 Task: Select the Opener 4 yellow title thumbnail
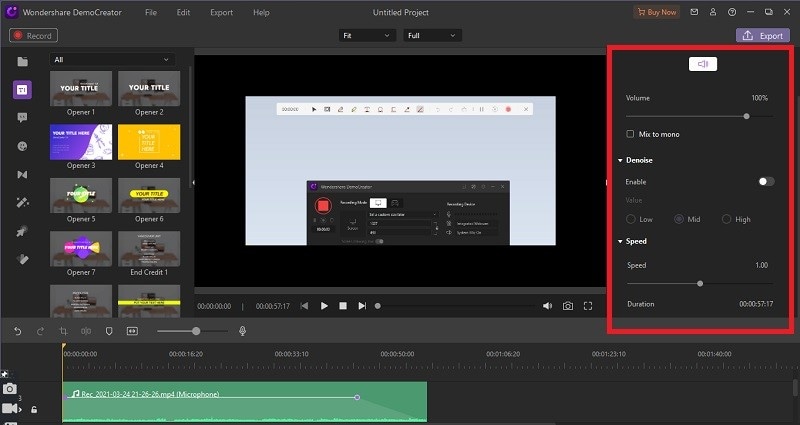pos(149,142)
